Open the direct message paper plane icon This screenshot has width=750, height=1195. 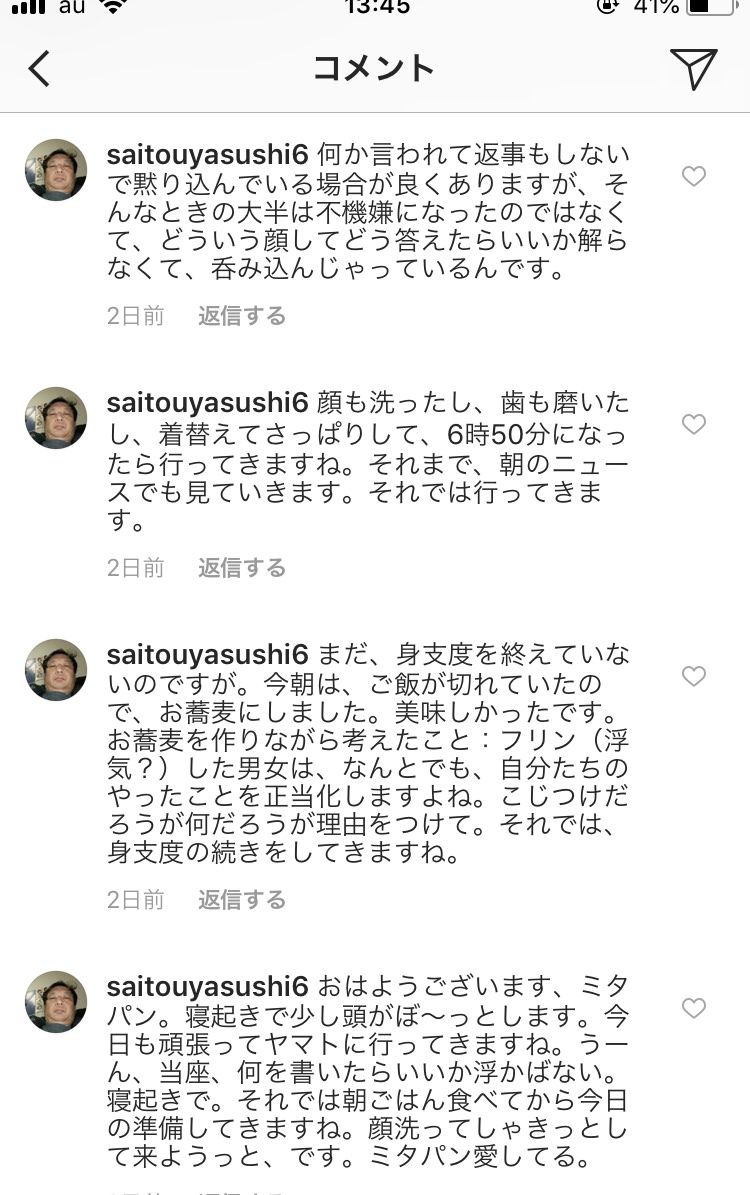[x=694, y=69]
